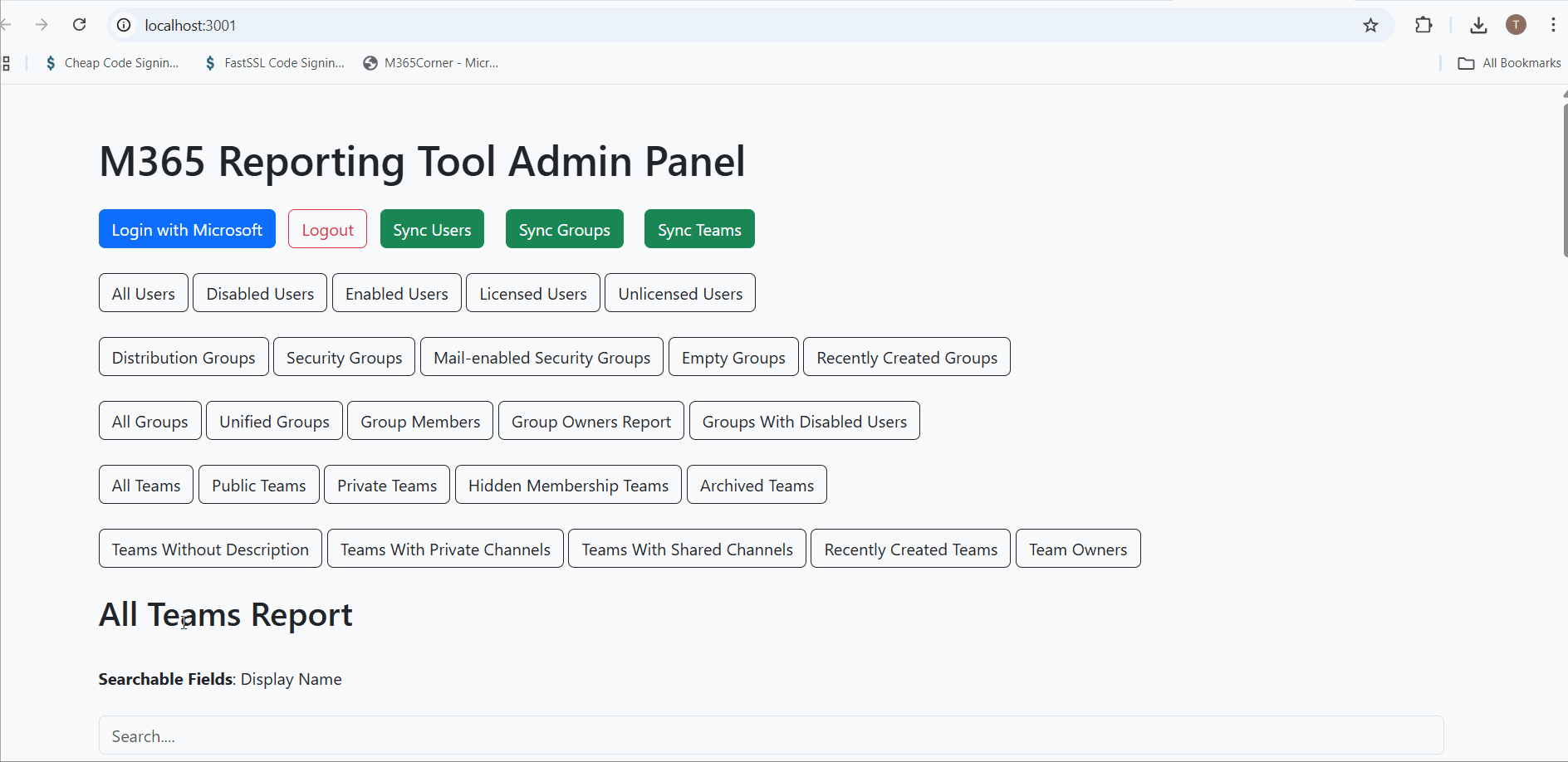The width and height of the screenshot is (1568, 762).
Task: Open FastSSL Code Signing bookmark
Action: click(274, 63)
